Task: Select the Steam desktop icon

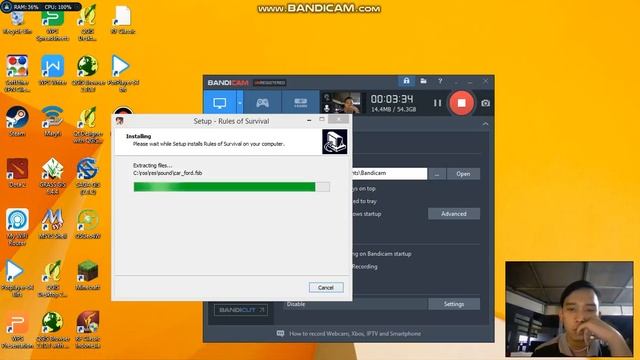Action: click(17, 121)
